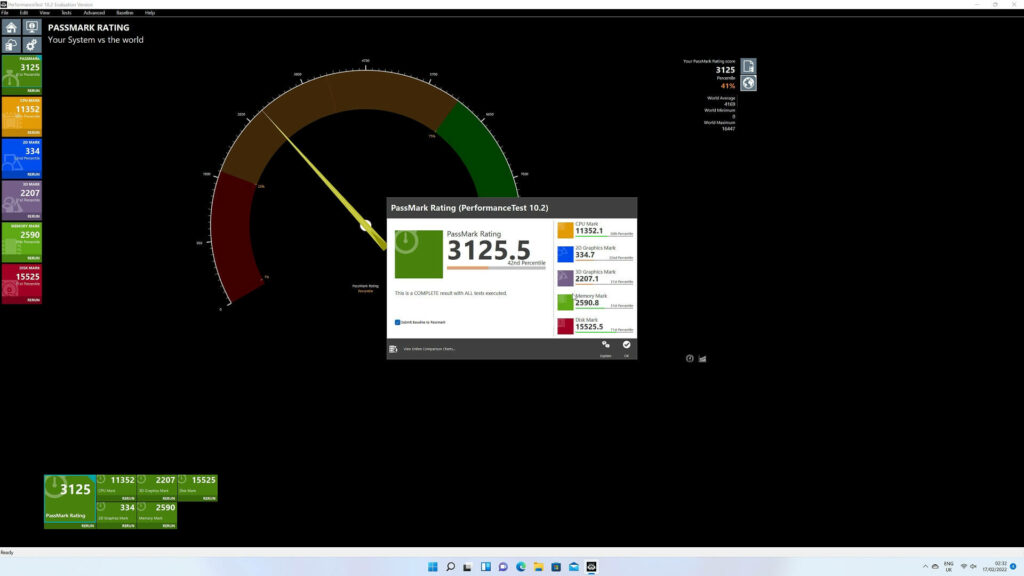Open the taskbar Mail app
Viewport: 1024px width, 576px height.
point(573,567)
